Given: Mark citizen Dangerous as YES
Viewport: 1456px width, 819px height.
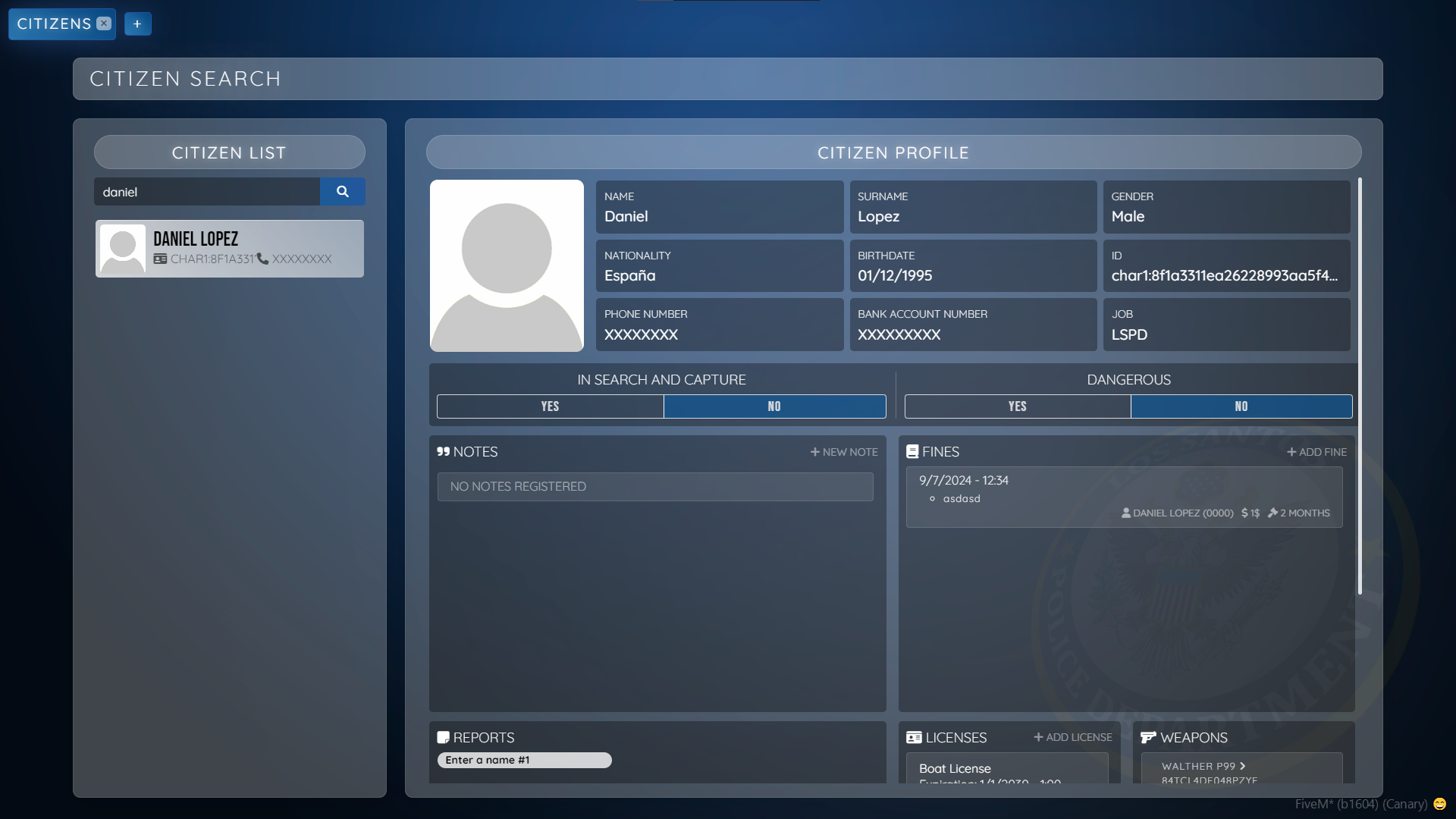Looking at the screenshot, I should (x=1017, y=406).
